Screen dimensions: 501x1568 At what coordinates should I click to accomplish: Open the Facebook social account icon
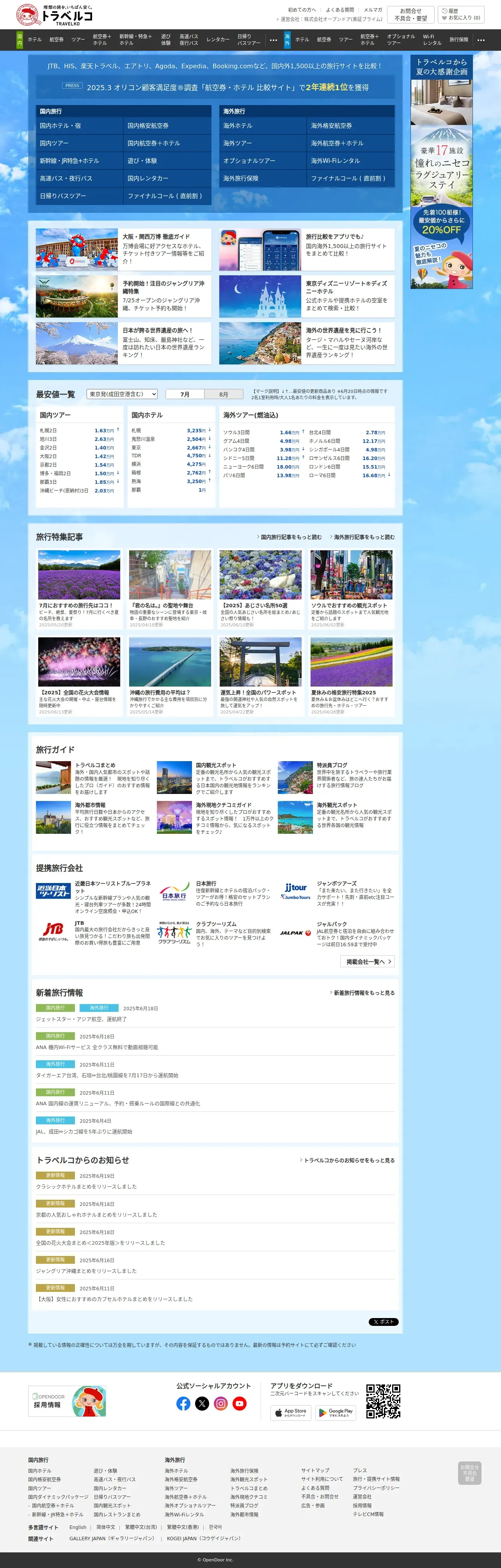coord(183,1404)
